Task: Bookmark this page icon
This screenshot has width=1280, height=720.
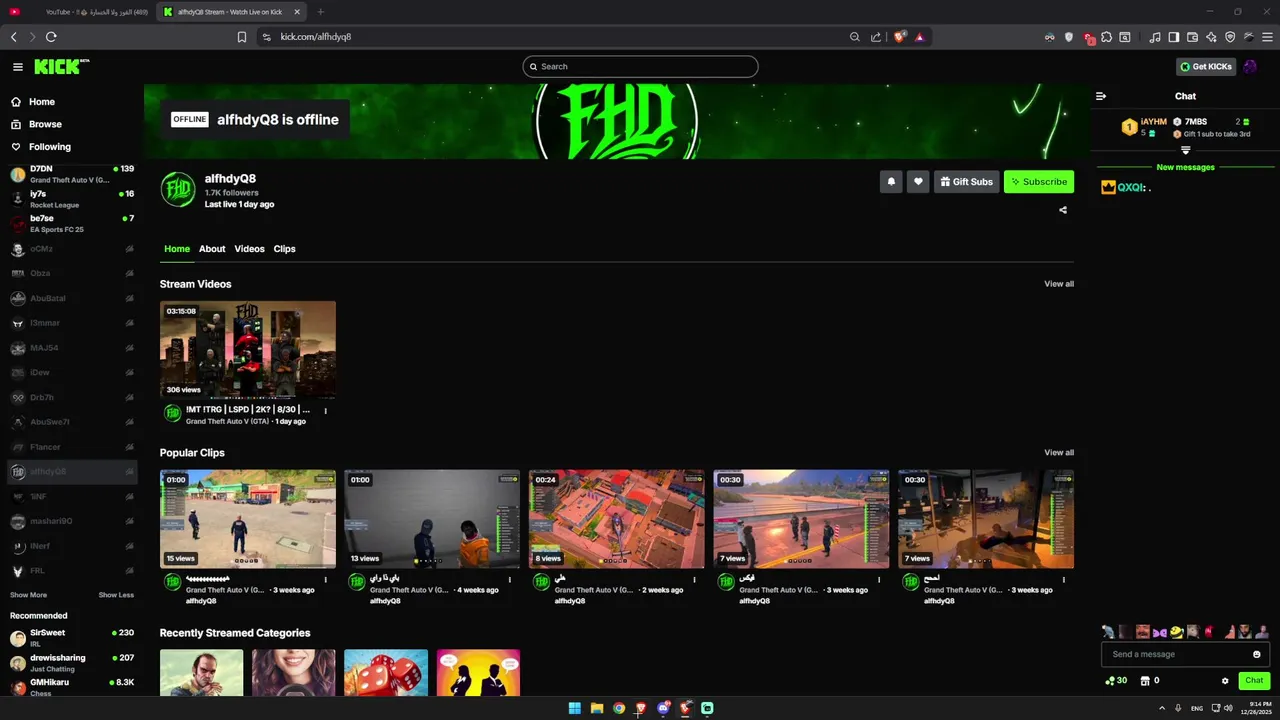Action: pos(242,37)
